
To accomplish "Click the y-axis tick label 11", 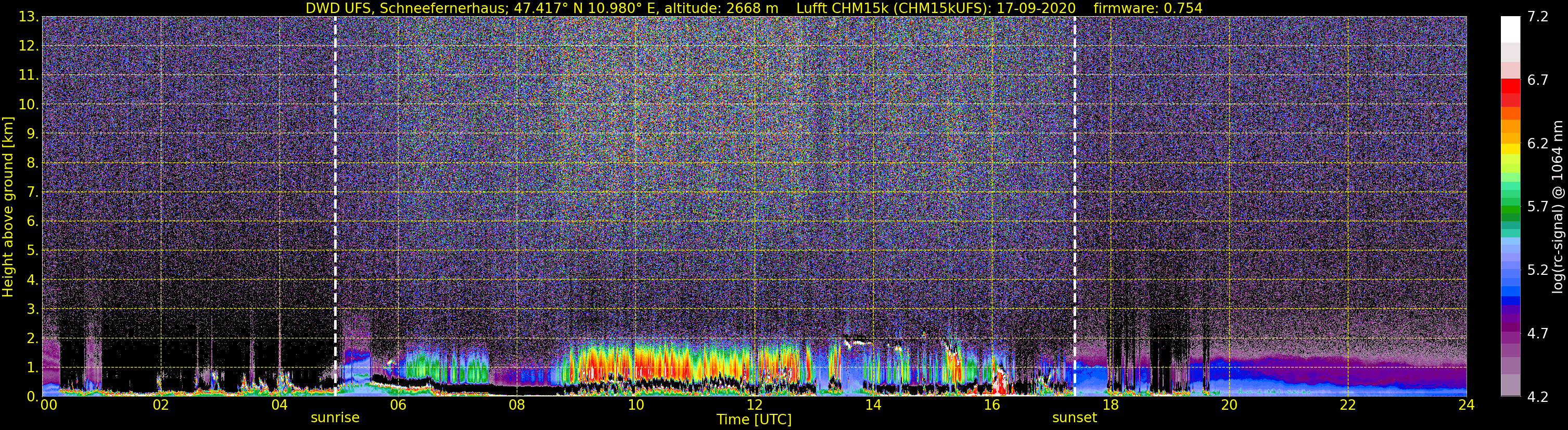I will [x=29, y=75].
